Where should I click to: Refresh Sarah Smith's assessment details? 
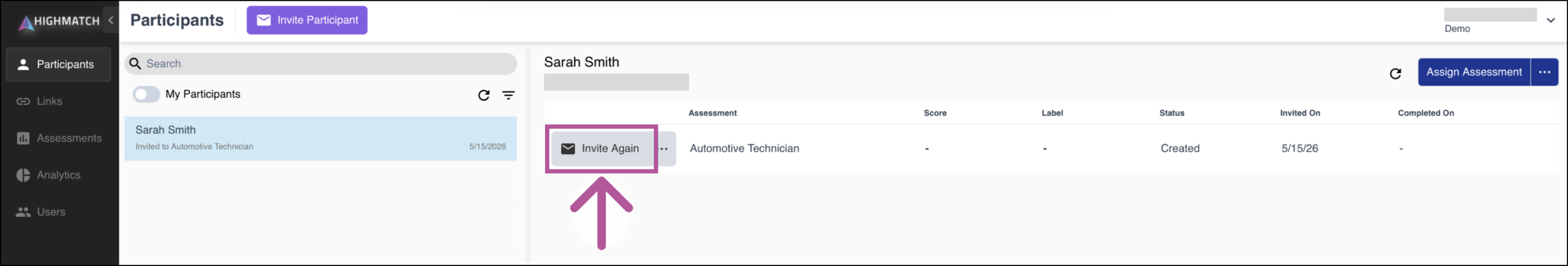point(1395,74)
